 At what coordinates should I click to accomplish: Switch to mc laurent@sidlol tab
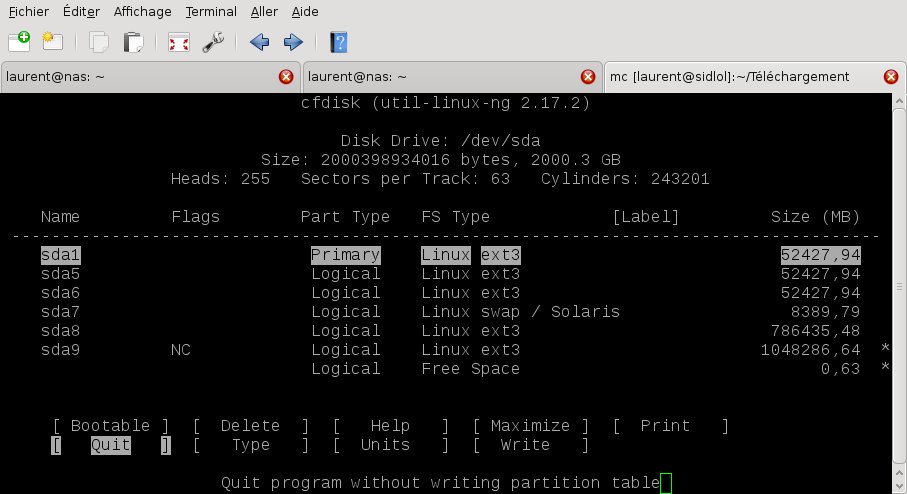755,77
